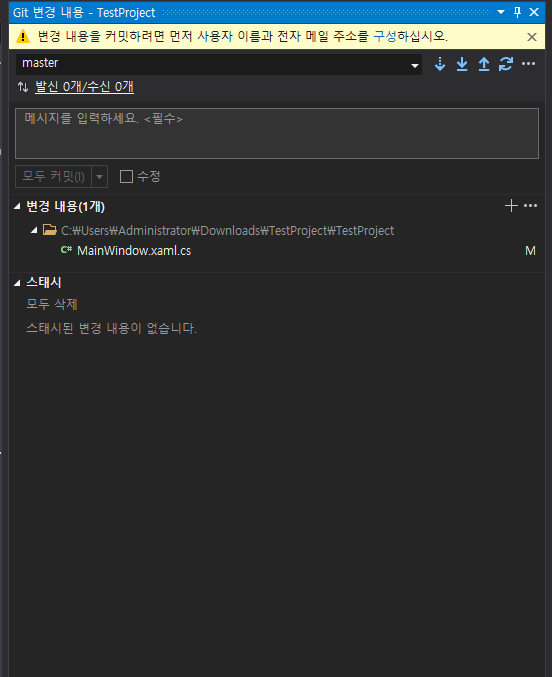Click the M modified status marker
552x677 pixels.
click(x=530, y=251)
